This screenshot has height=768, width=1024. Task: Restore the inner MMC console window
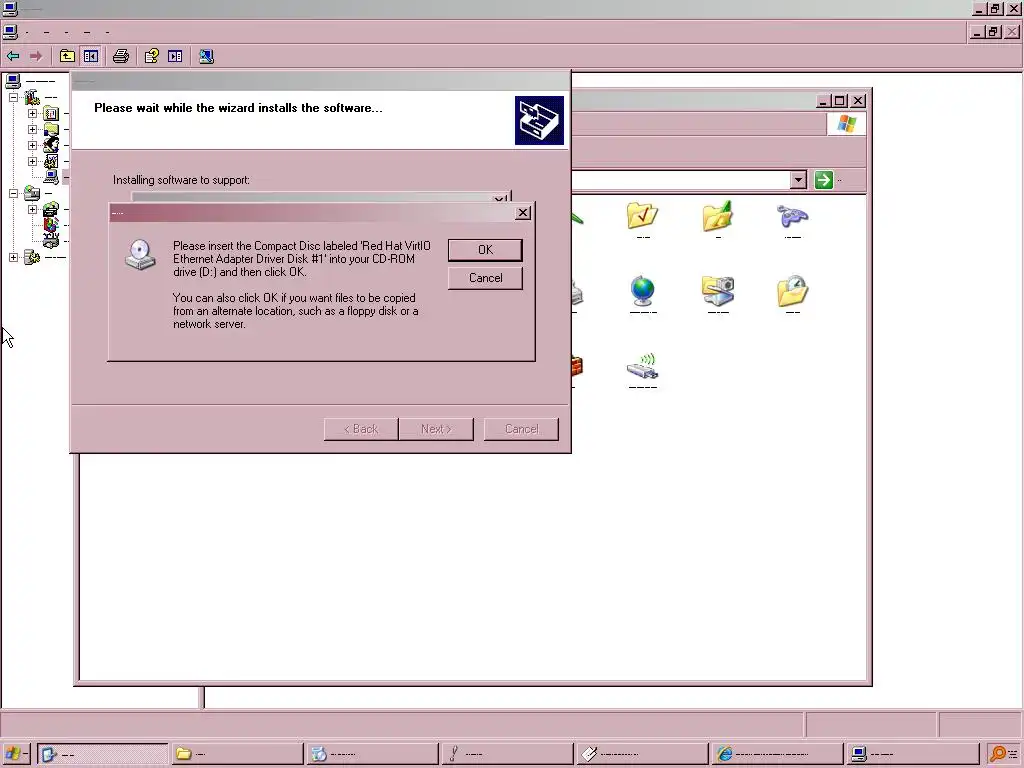click(993, 32)
